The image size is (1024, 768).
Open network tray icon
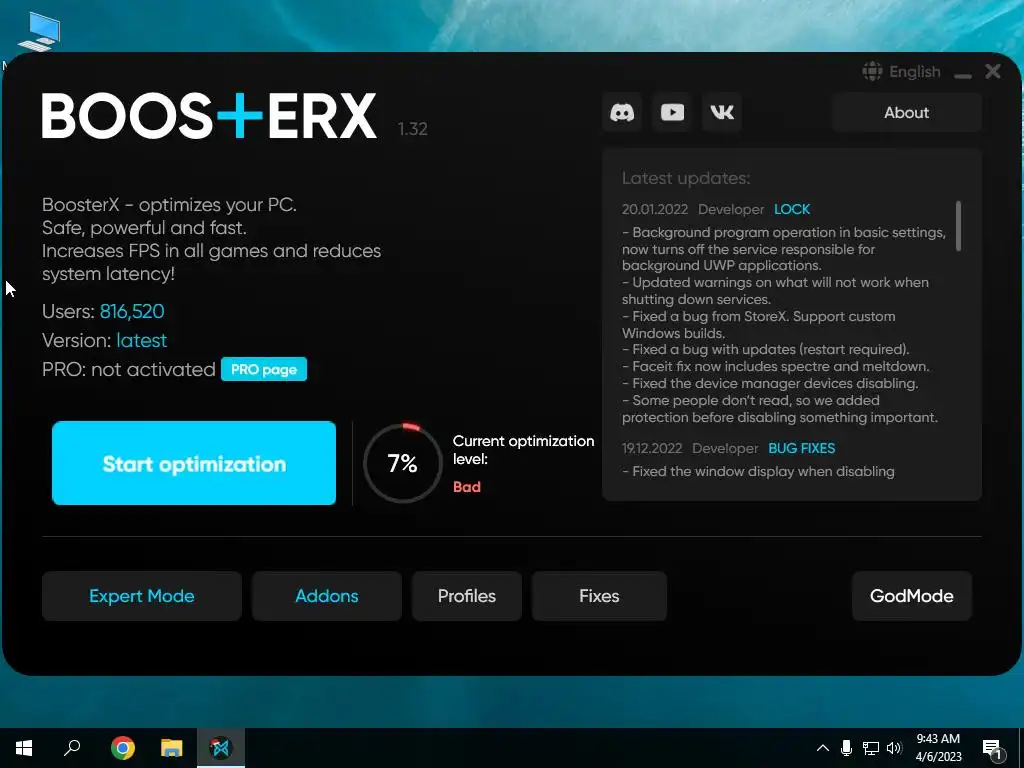click(871, 748)
